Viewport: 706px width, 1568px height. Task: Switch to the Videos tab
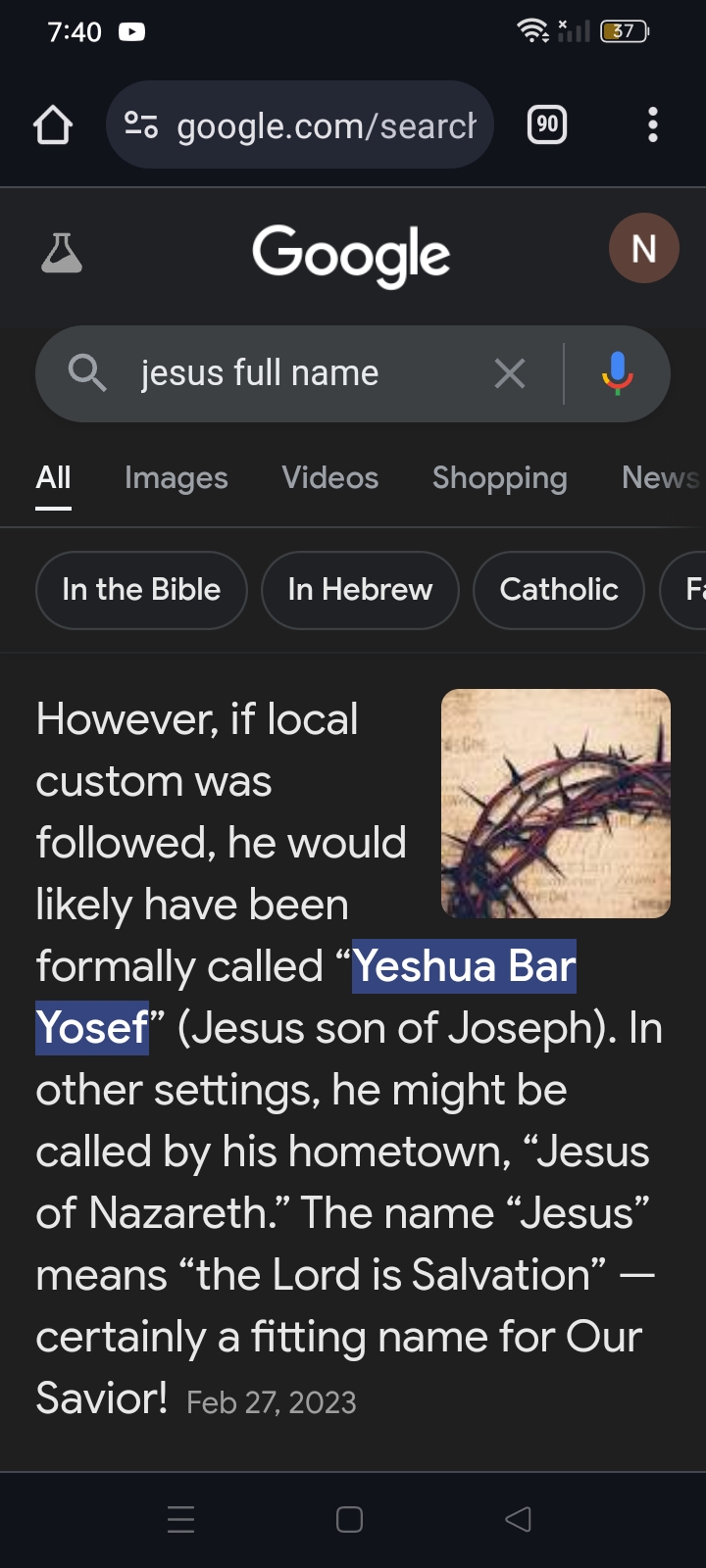[x=330, y=478]
